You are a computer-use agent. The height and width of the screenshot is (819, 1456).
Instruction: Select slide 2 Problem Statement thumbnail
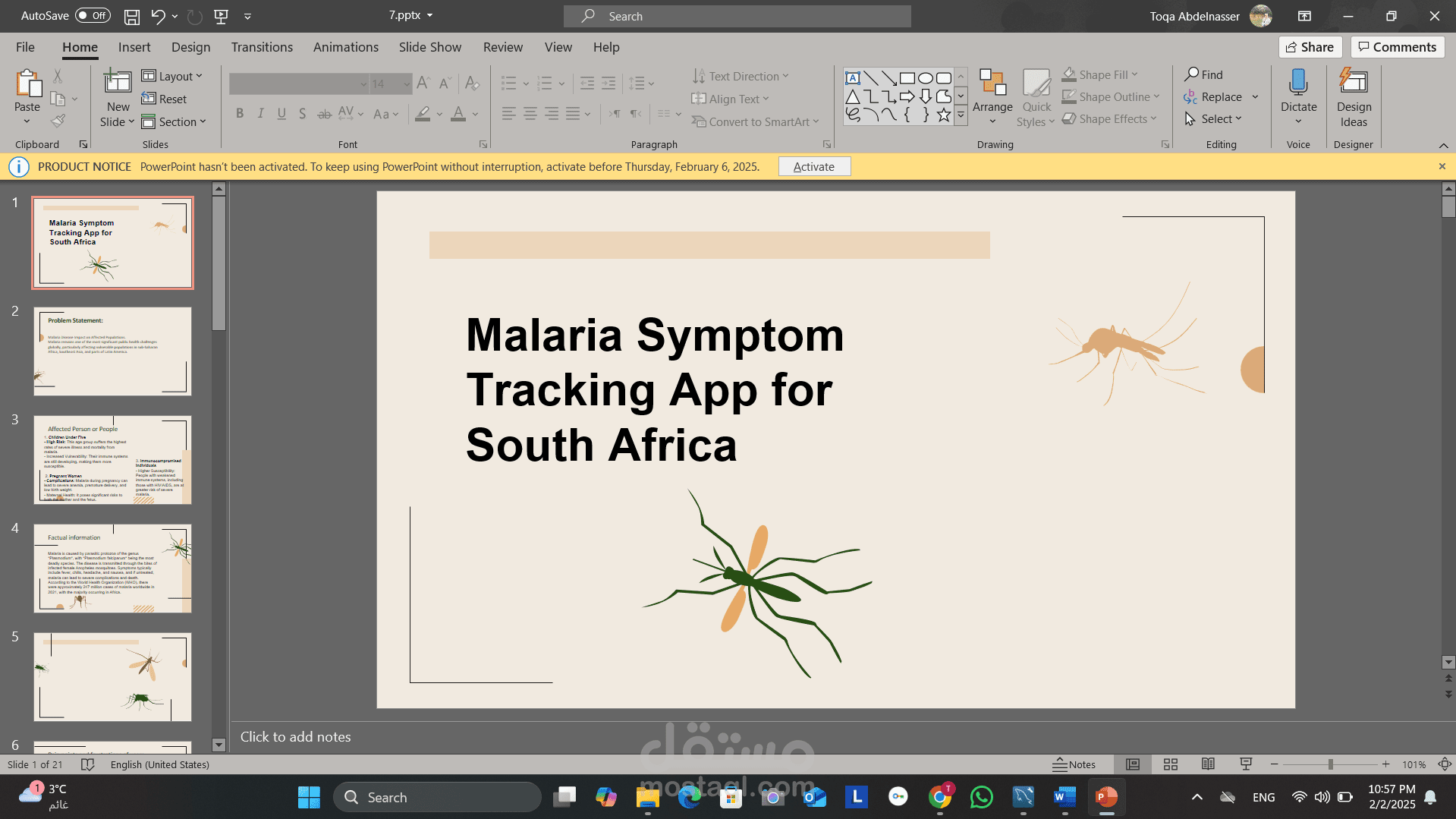(112, 351)
